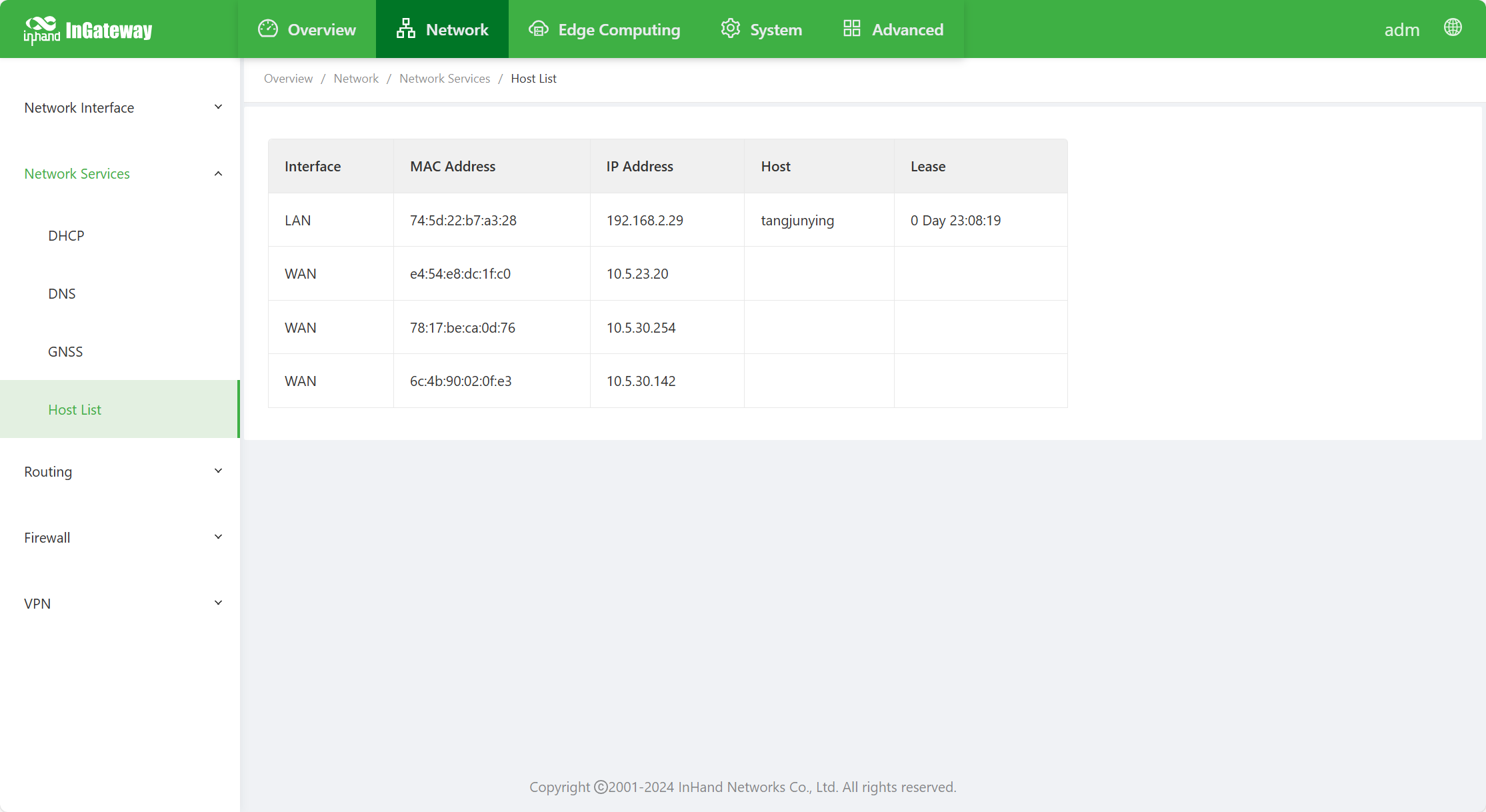Select Host List in sidebar
1486x812 pixels.
click(75, 410)
